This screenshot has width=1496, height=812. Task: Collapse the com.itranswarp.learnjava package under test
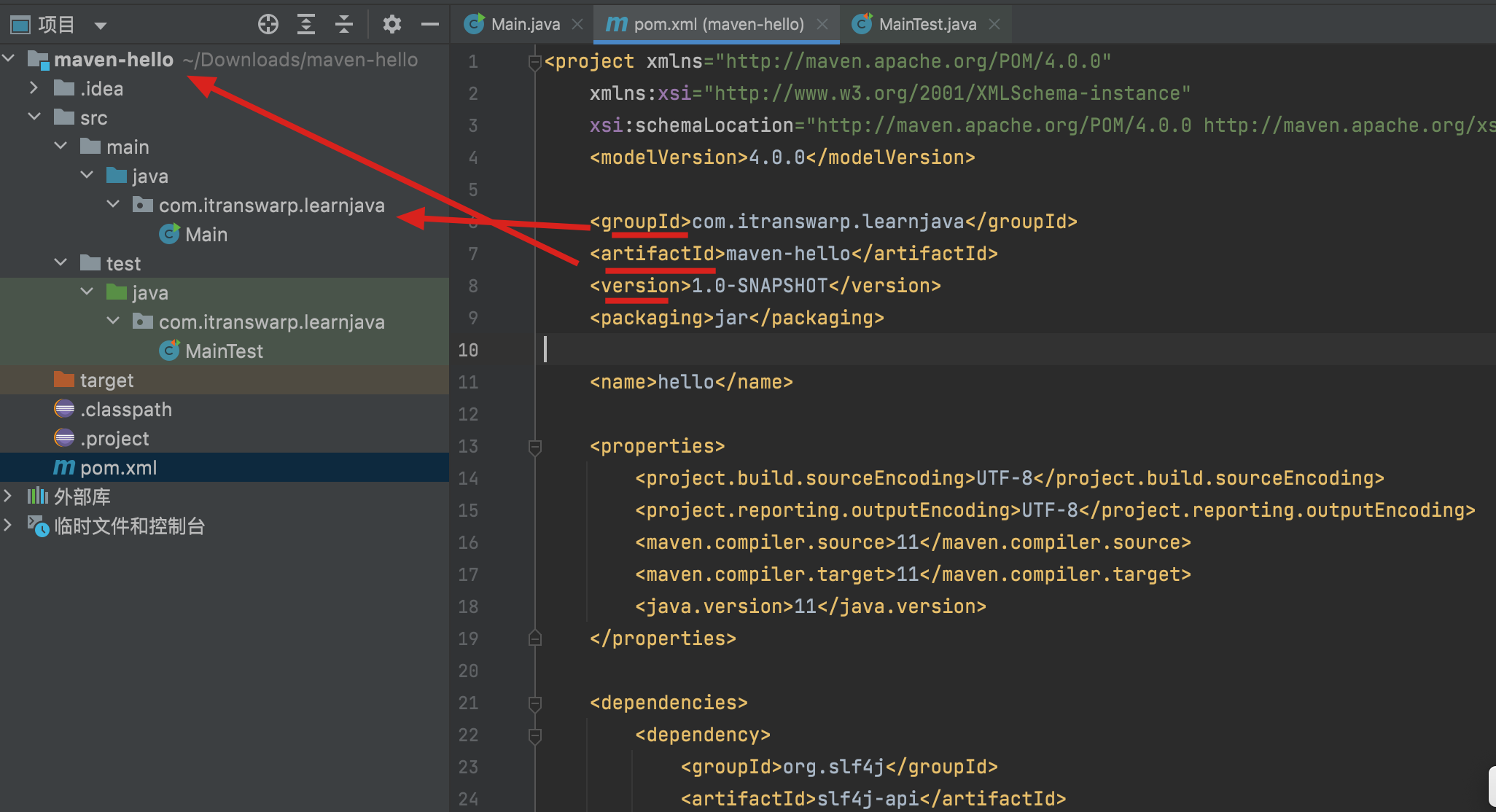pyautogui.click(x=113, y=321)
